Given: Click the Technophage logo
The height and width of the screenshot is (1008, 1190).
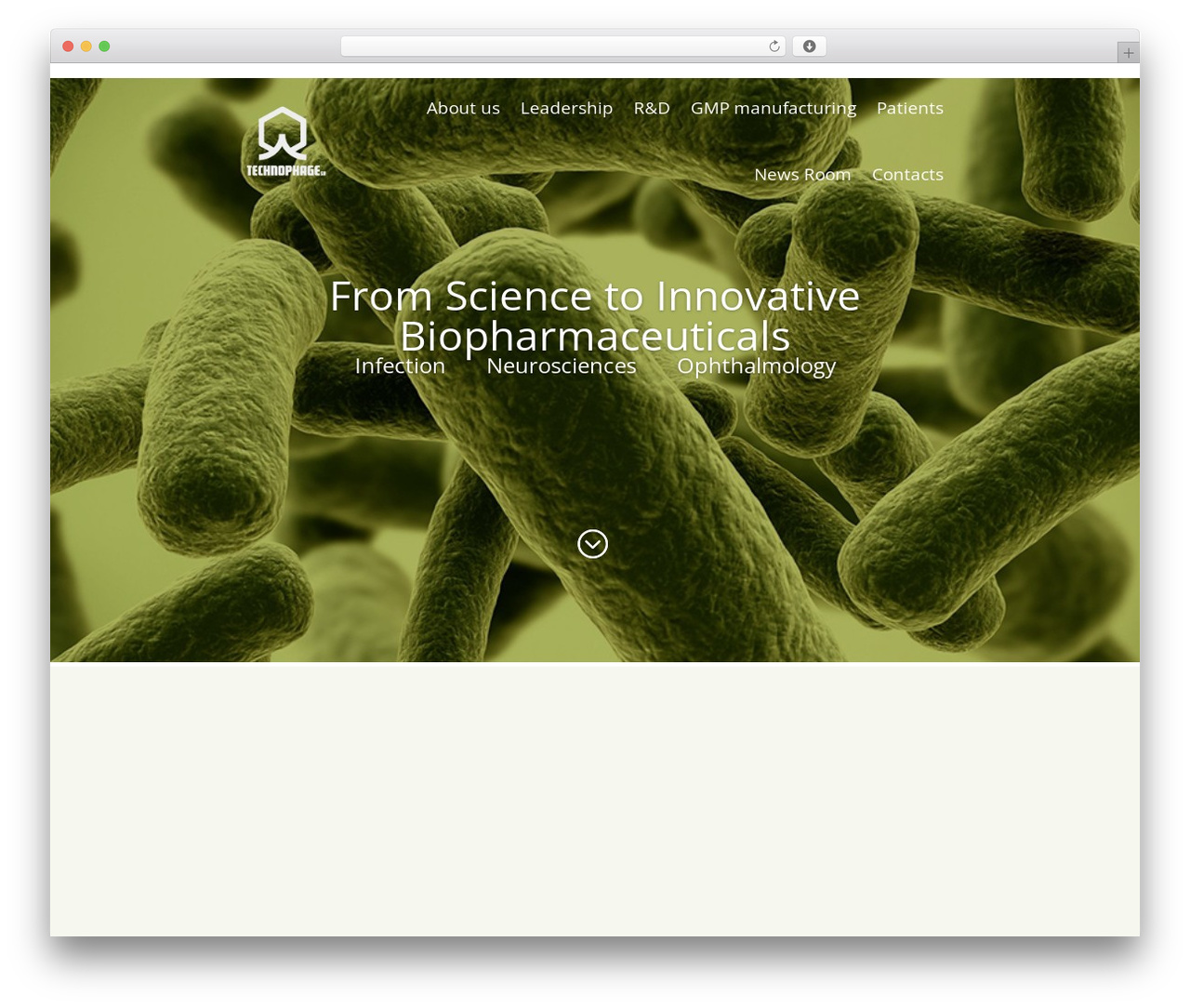Looking at the screenshot, I should (x=284, y=141).
